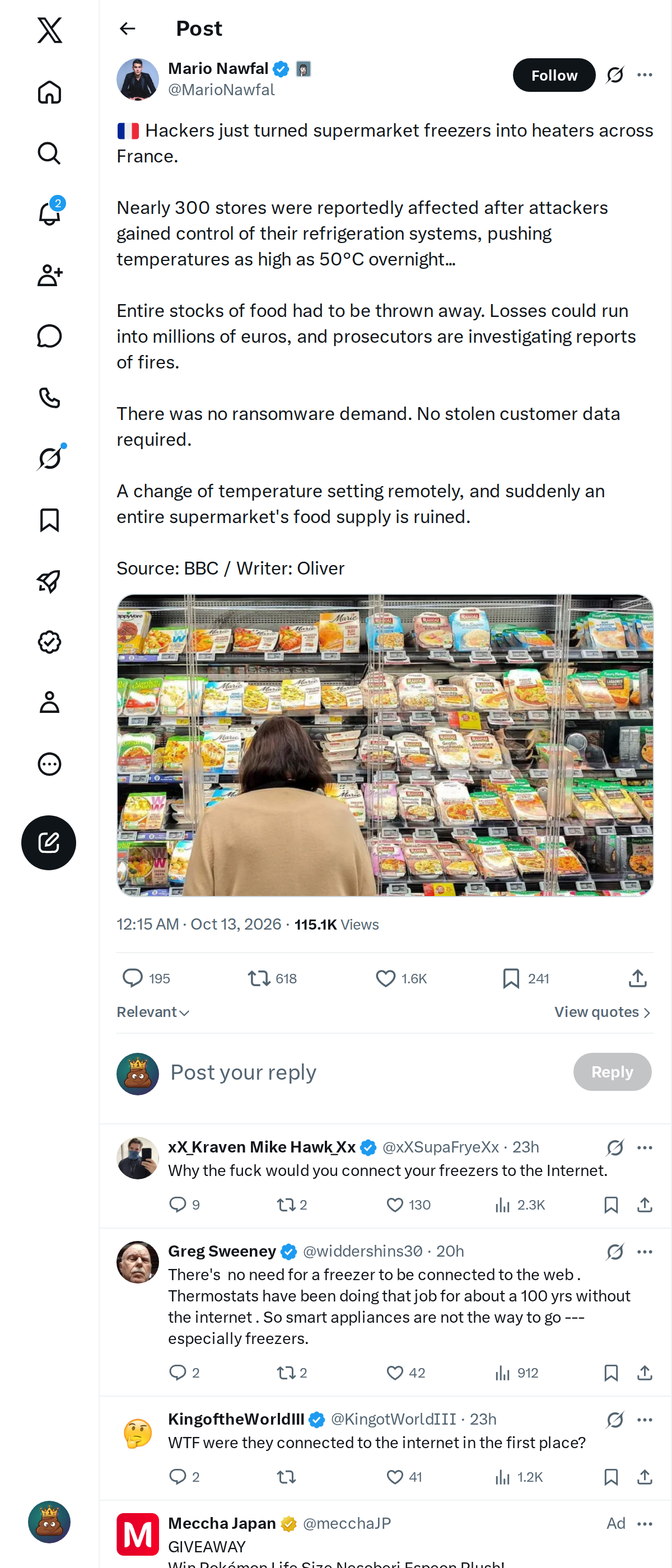This screenshot has width=672, height=1568.
Task: Open Grok icon in left sidebar
Action: tap(49, 458)
